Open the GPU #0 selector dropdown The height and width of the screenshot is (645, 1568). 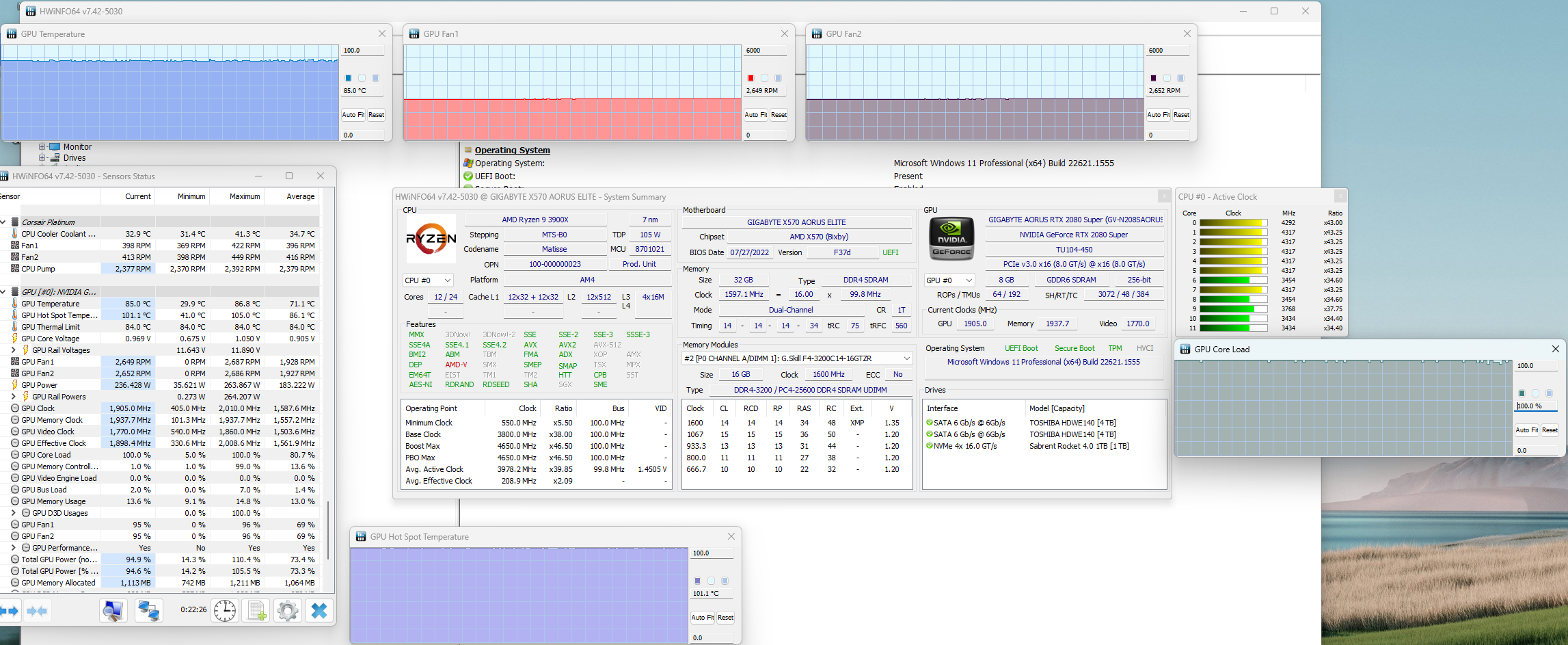(x=949, y=280)
